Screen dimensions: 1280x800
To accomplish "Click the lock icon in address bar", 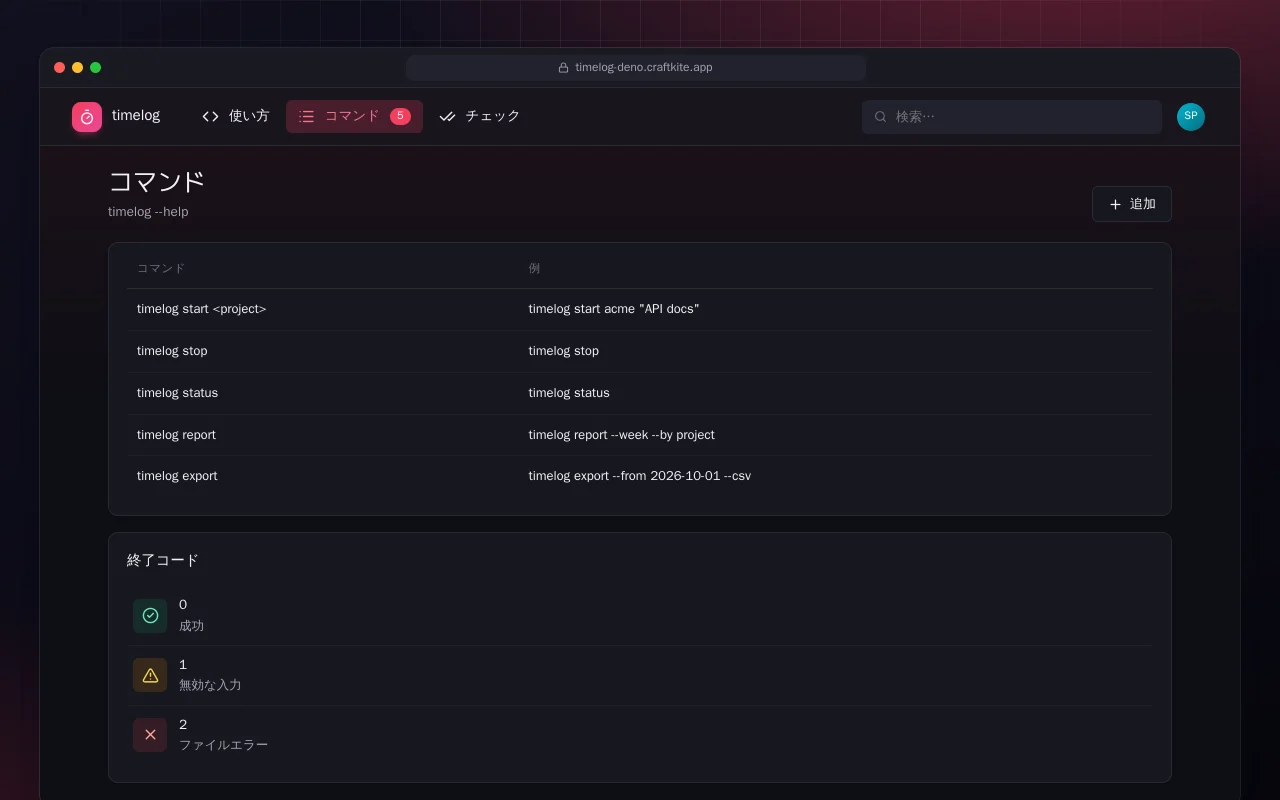I will point(563,68).
